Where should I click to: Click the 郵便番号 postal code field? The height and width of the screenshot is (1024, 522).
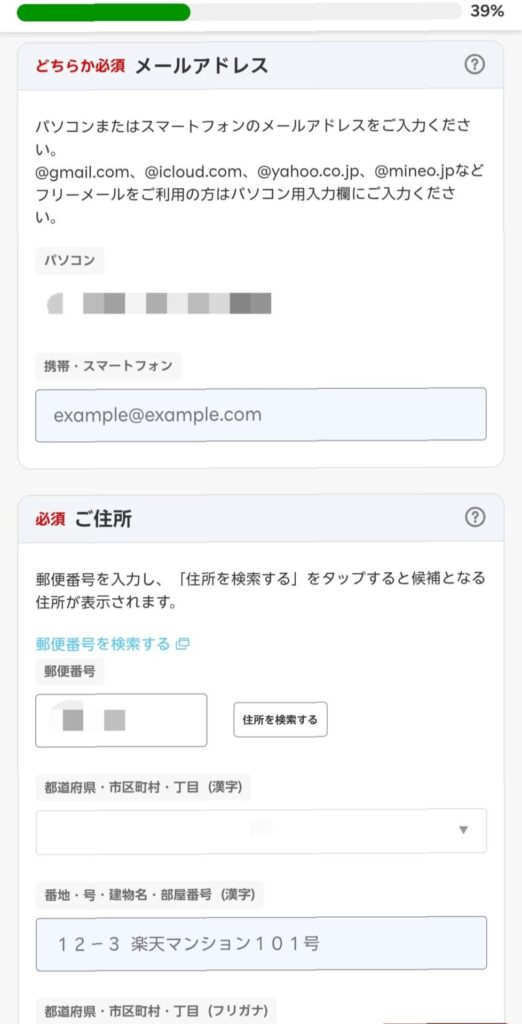(x=122, y=720)
